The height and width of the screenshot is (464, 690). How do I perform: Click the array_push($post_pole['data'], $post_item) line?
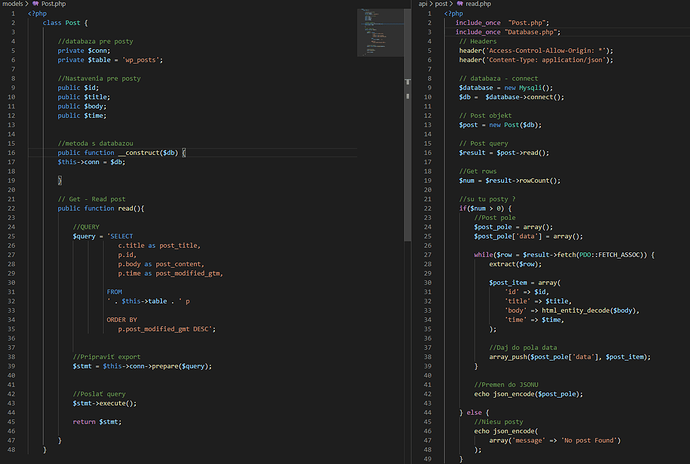coord(570,357)
